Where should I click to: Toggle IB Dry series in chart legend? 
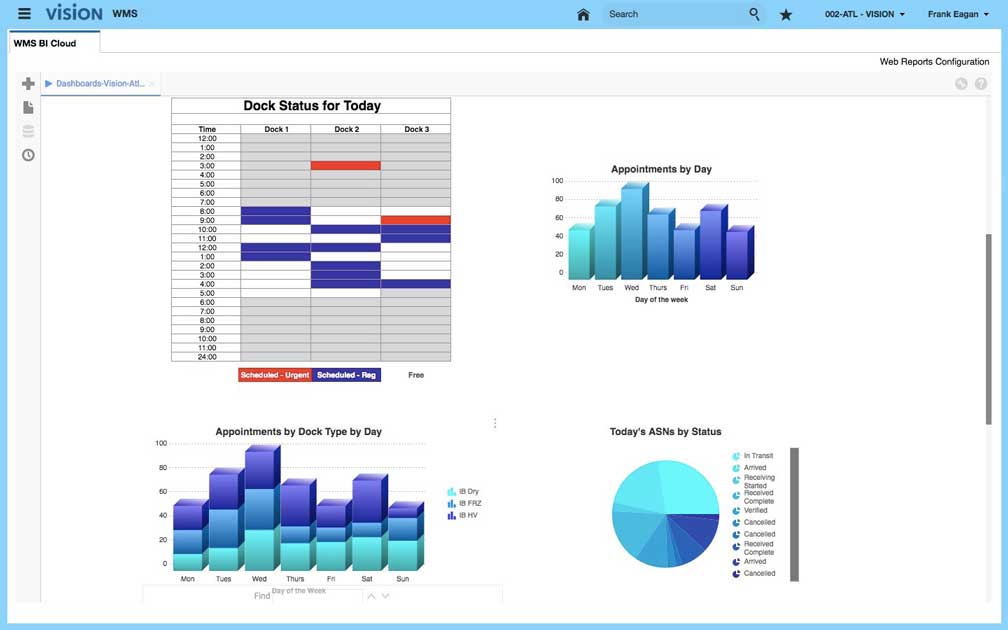click(x=464, y=492)
